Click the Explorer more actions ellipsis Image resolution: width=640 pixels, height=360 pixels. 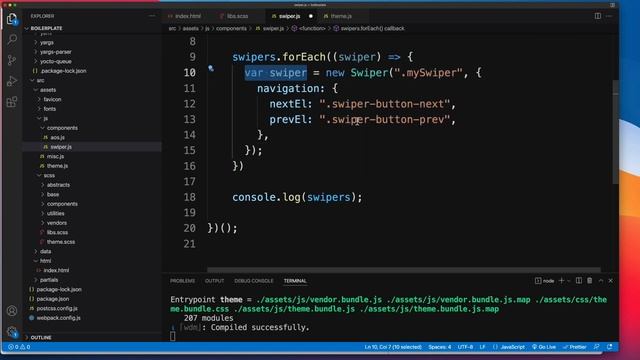pyautogui.click(x=152, y=16)
